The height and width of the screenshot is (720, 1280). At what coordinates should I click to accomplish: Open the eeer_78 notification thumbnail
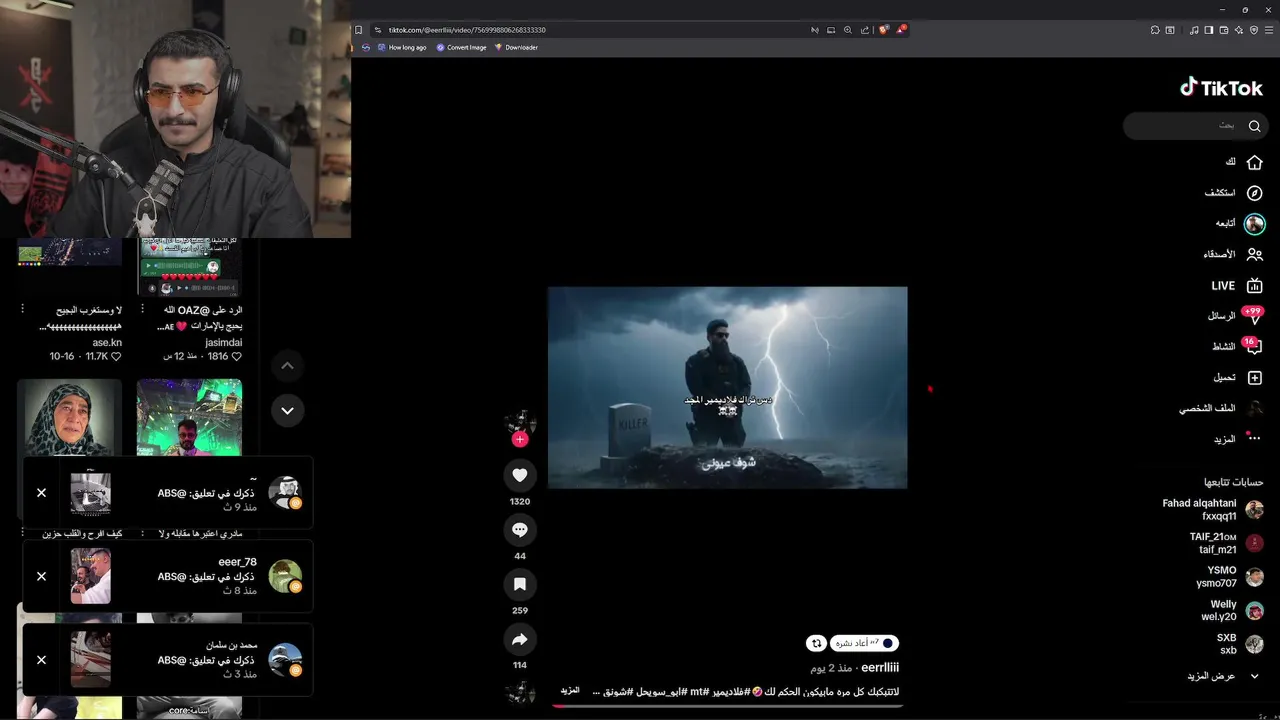point(91,576)
